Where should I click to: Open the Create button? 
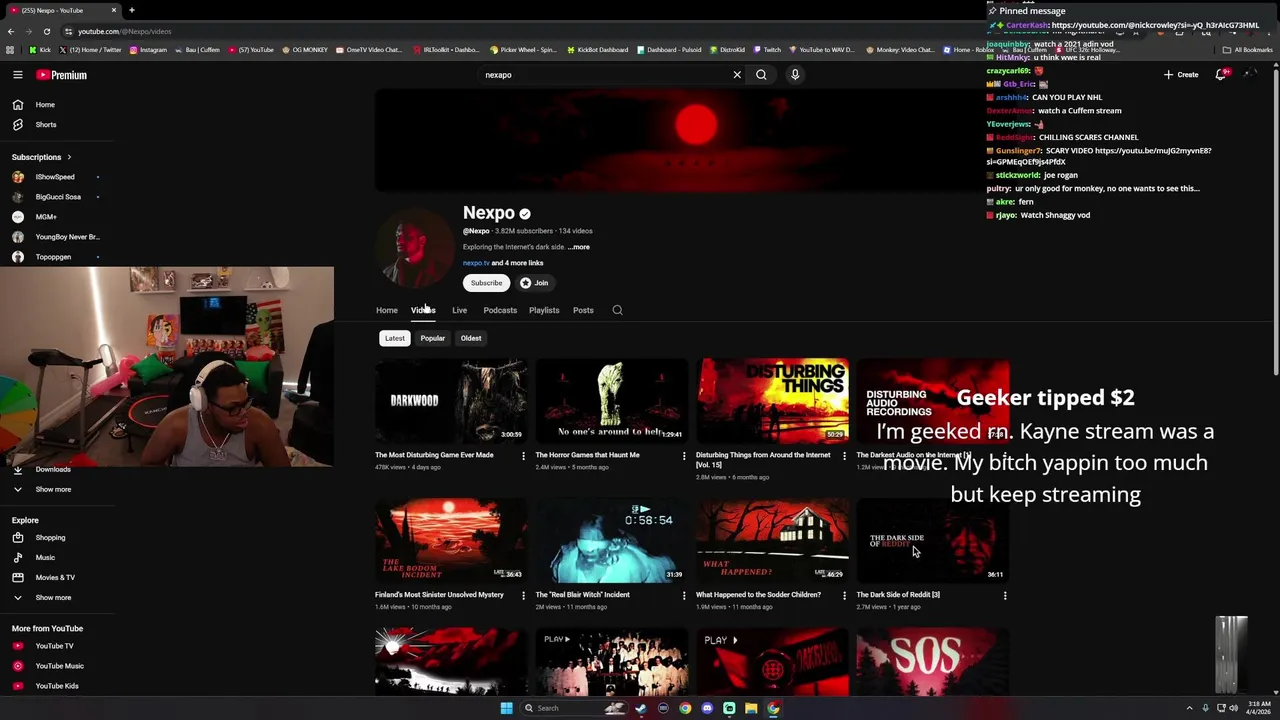(1181, 75)
